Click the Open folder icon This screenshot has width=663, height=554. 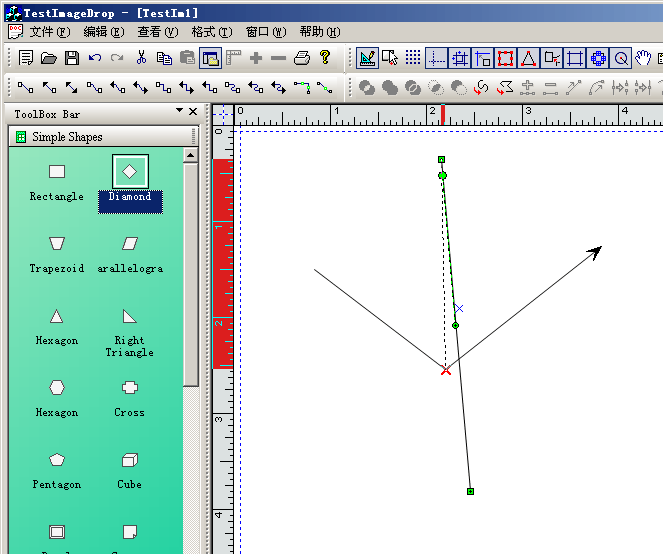pos(49,58)
